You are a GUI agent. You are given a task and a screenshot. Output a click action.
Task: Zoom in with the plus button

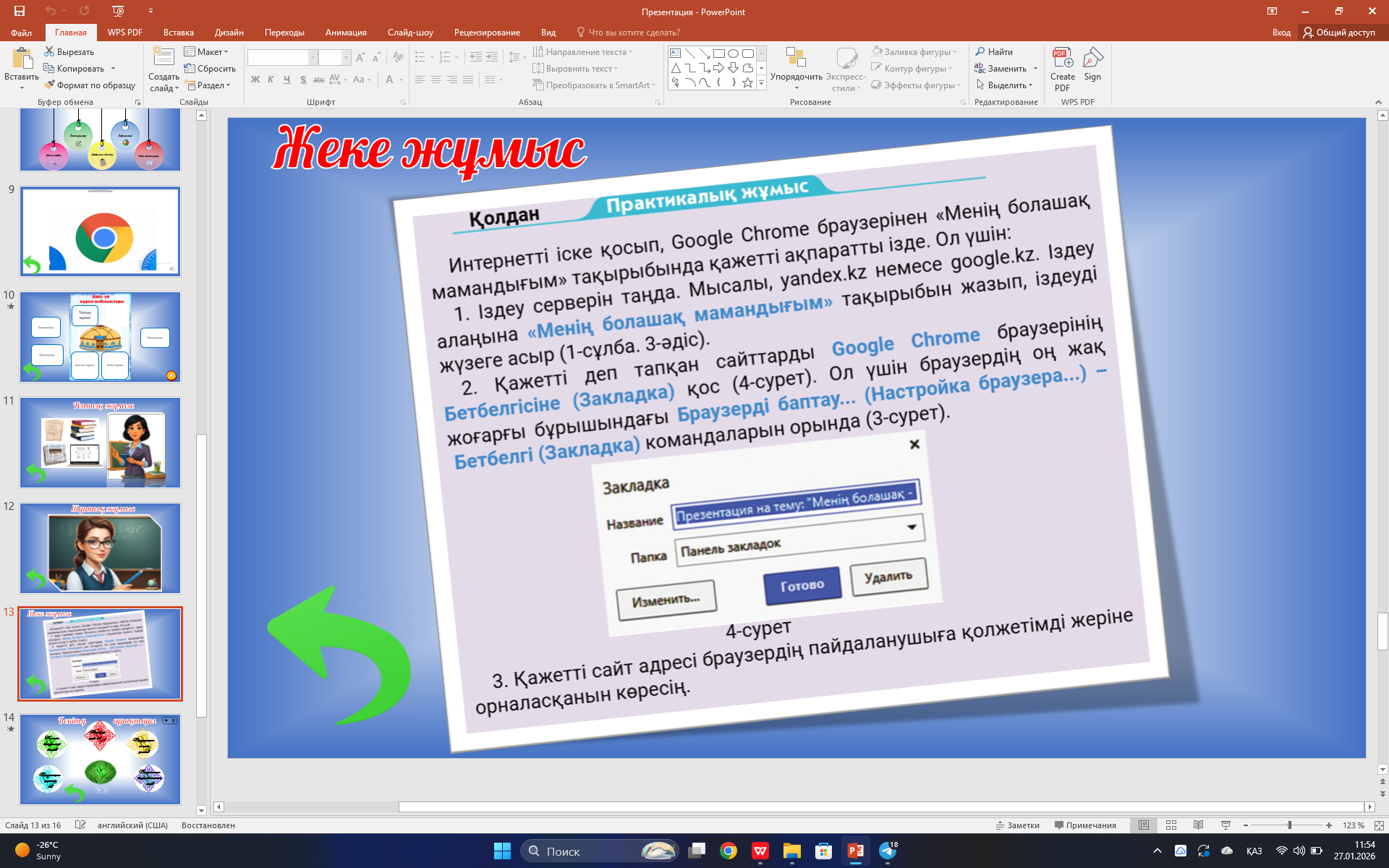pyautogui.click(x=1329, y=825)
